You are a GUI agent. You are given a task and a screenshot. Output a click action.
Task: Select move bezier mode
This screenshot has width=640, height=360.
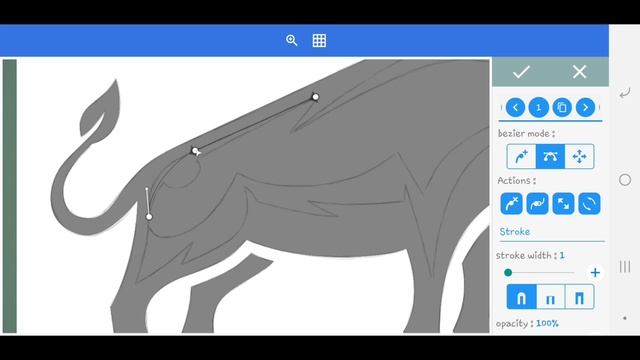pyautogui.click(x=580, y=156)
